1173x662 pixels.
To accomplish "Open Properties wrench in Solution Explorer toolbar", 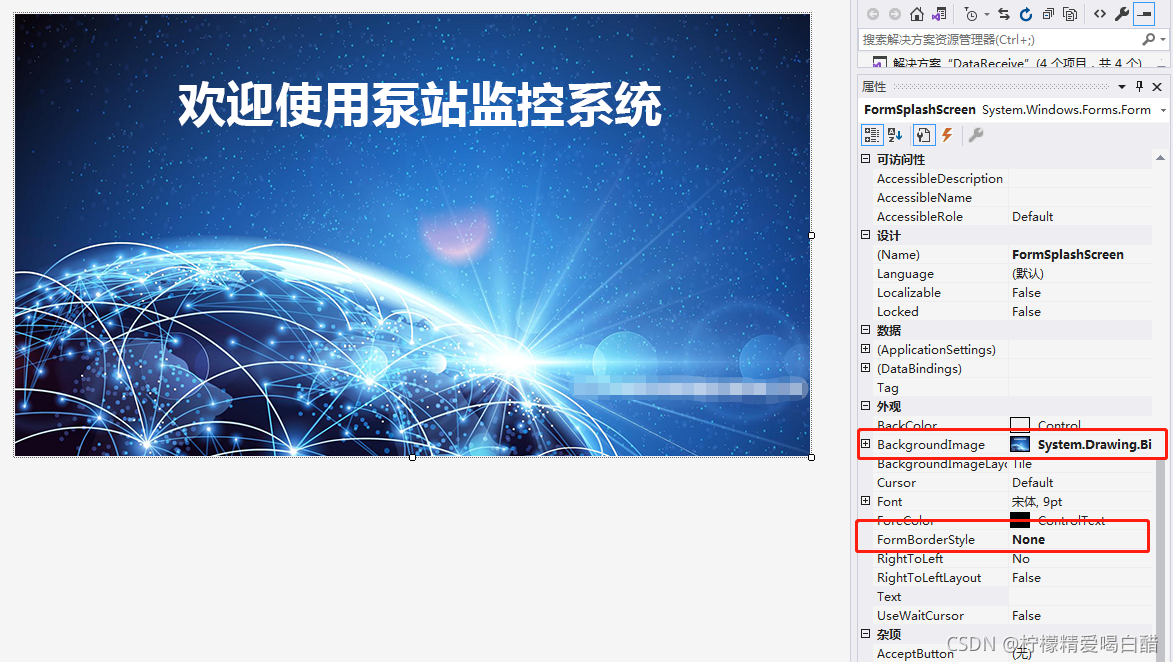I will click(1121, 14).
